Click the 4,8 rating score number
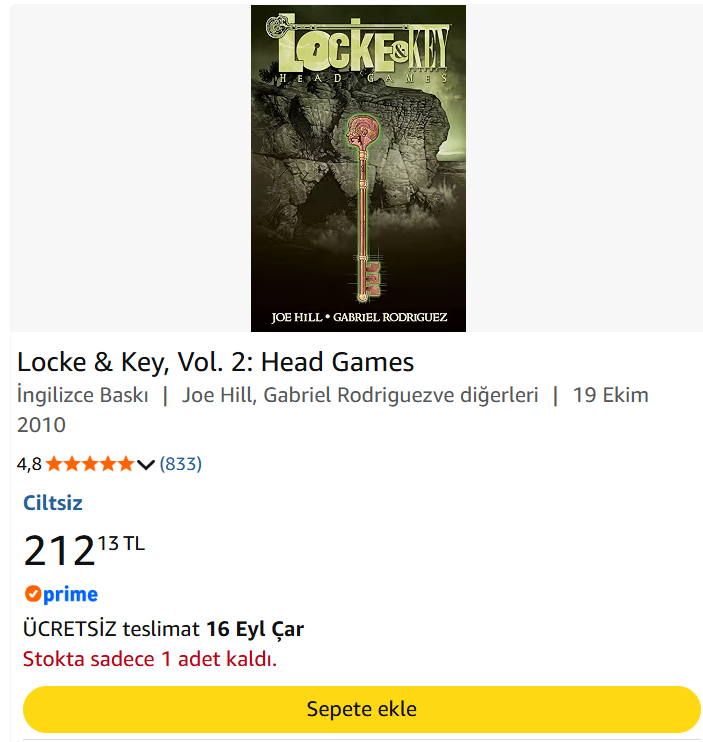The image size is (703, 742). click(29, 464)
